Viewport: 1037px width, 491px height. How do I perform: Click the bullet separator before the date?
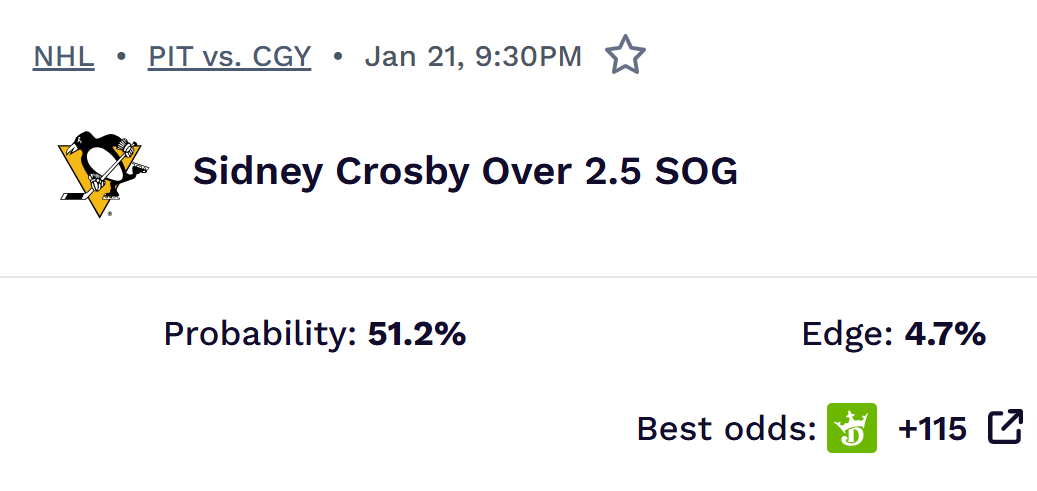[338, 56]
